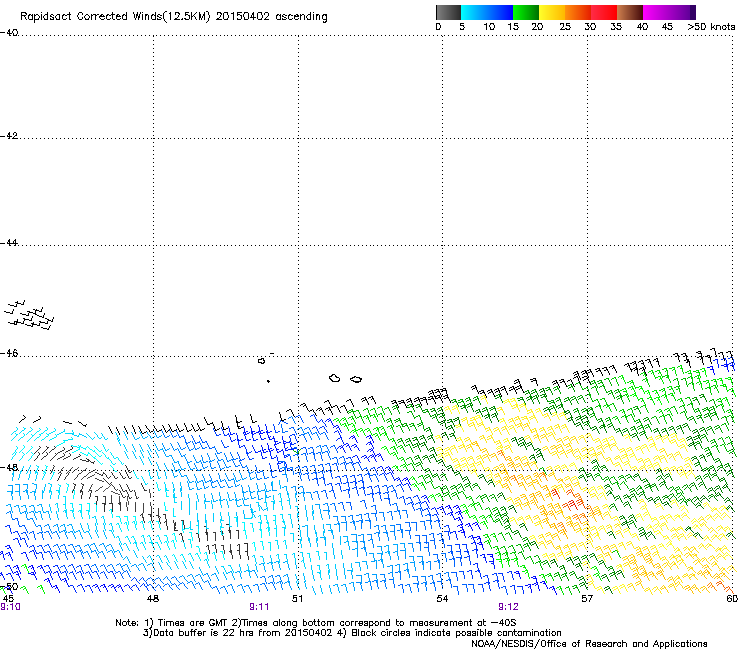Click the 48 longitude axis label
The image size is (740, 650).
point(153,599)
